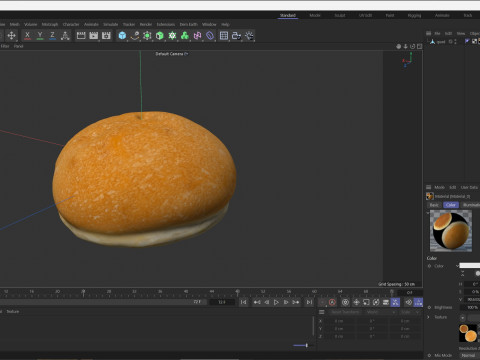The image size is (480, 360).
Task: Select the Color material tab
Action: [x=451, y=205]
